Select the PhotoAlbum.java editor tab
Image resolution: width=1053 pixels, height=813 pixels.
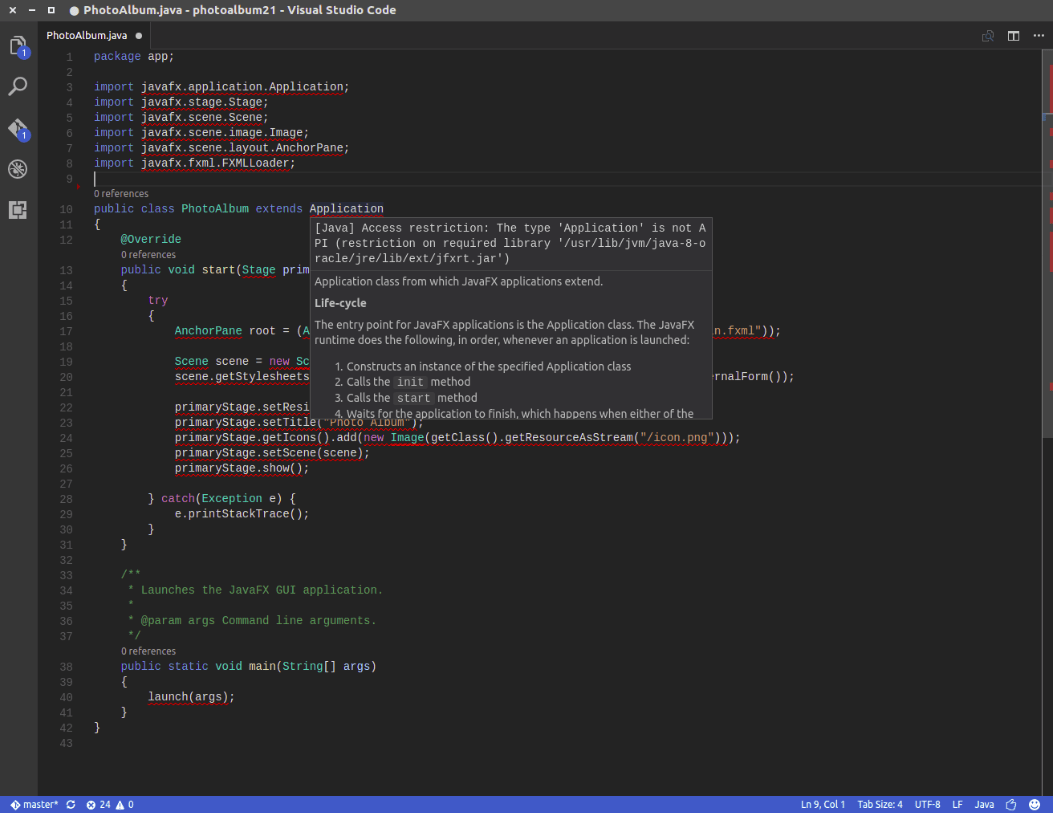tap(85, 34)
